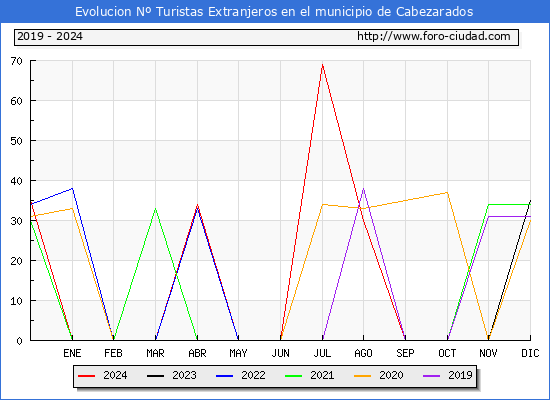Click the ENE month axis label
Screen dimensions: 550x400
(72, 353)
